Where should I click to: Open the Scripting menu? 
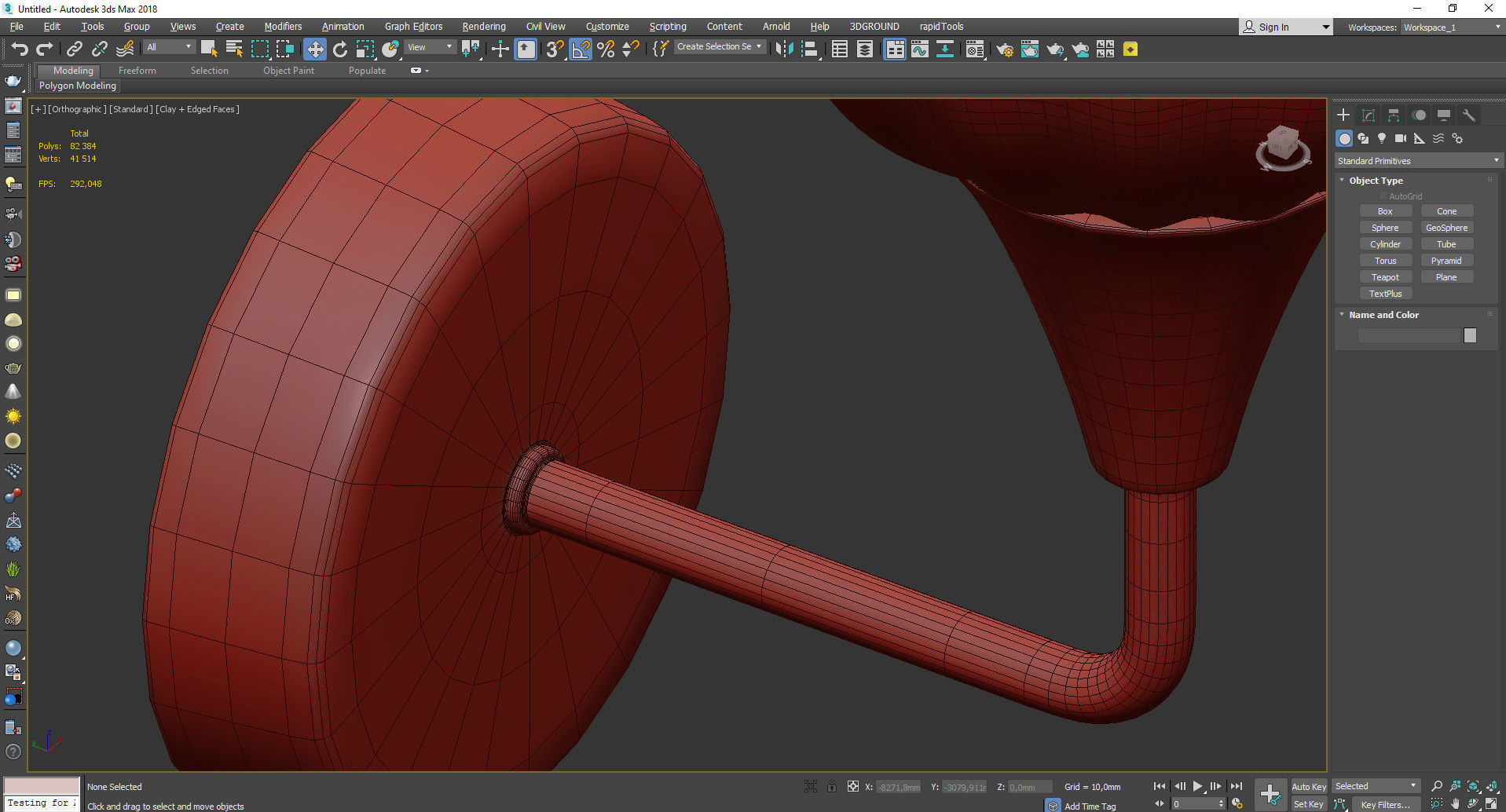tap(668, 27)
